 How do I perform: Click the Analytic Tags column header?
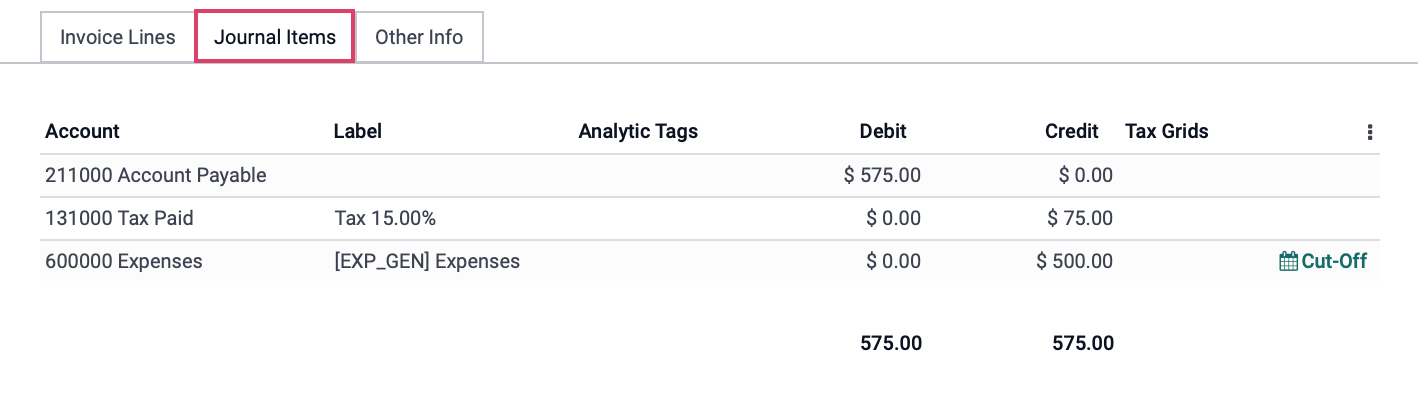[638, 131]
